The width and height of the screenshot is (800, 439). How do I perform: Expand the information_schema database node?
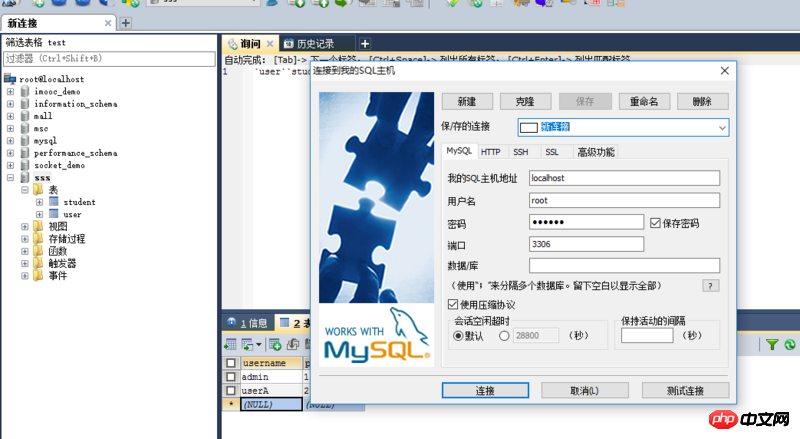(10, 104)
